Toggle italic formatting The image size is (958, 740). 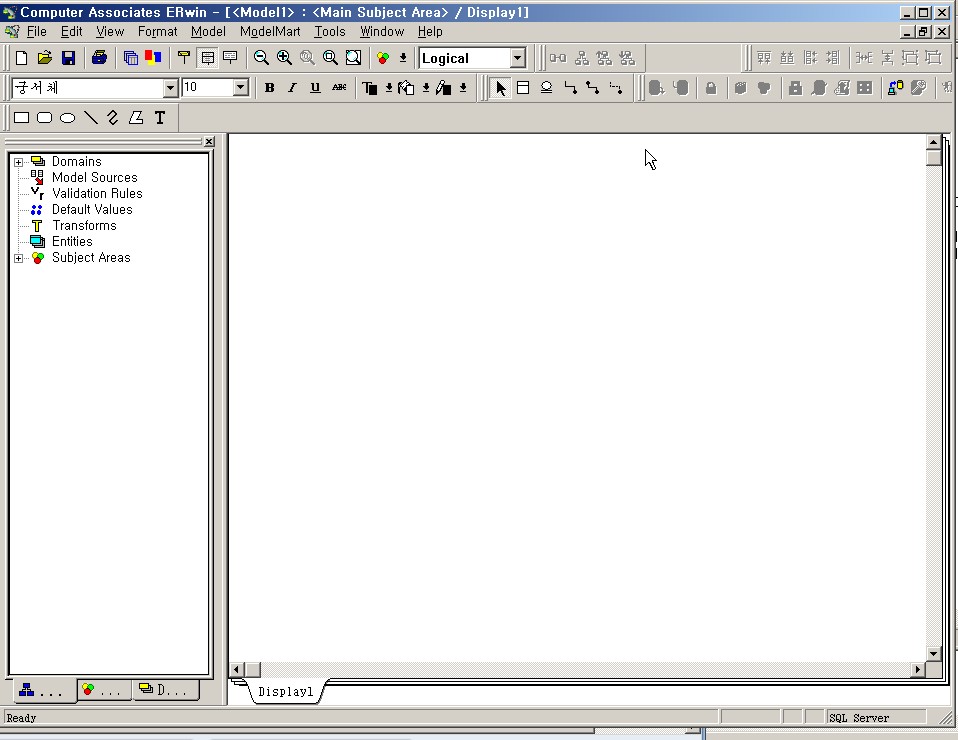click(292, 88)
